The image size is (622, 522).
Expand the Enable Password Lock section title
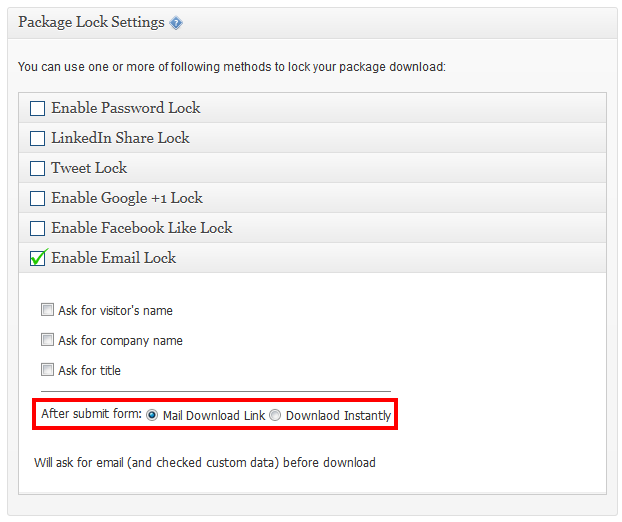coord(126,108)
